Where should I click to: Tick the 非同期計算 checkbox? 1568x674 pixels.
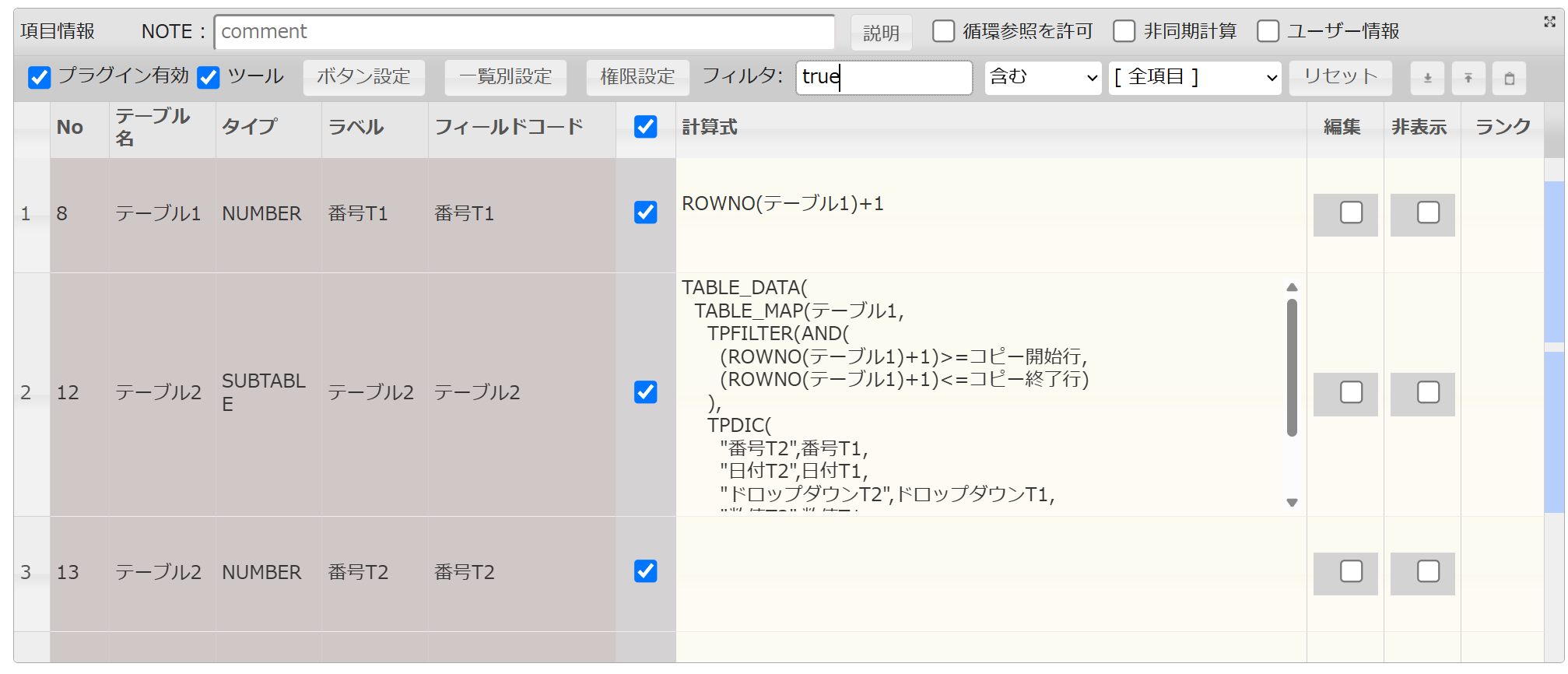pyautogui.click(x=1124, y=31)
